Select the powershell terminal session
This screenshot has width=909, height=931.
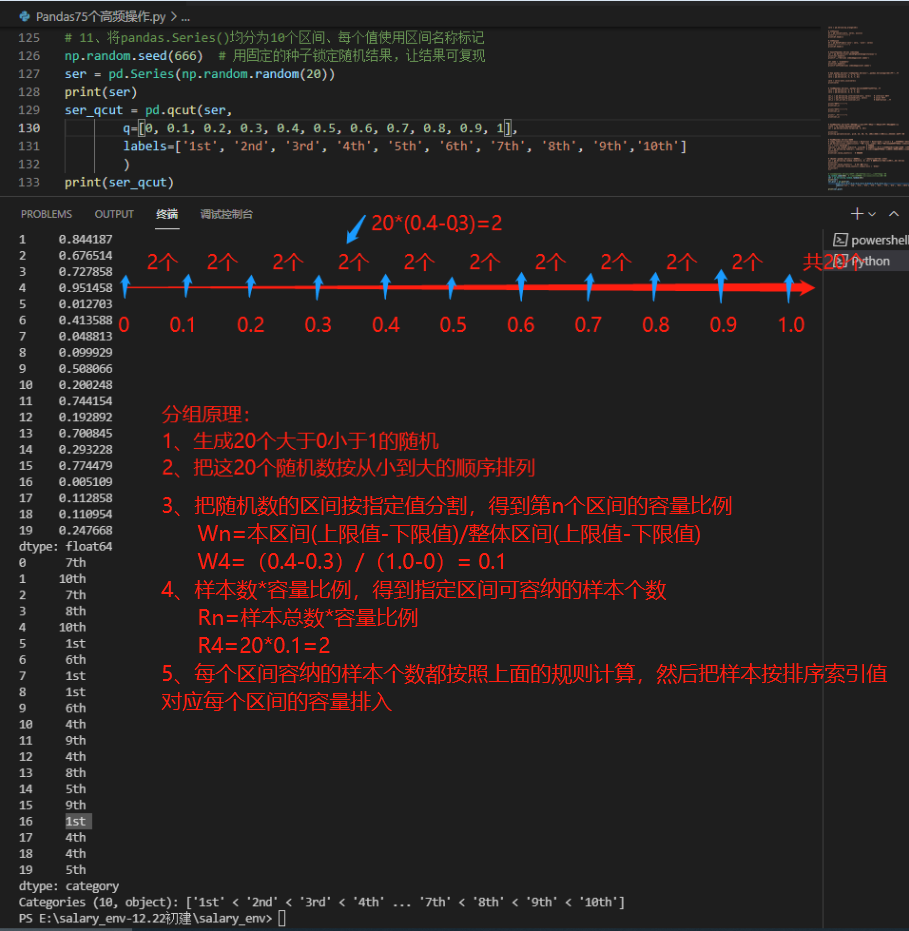(870, 240)
